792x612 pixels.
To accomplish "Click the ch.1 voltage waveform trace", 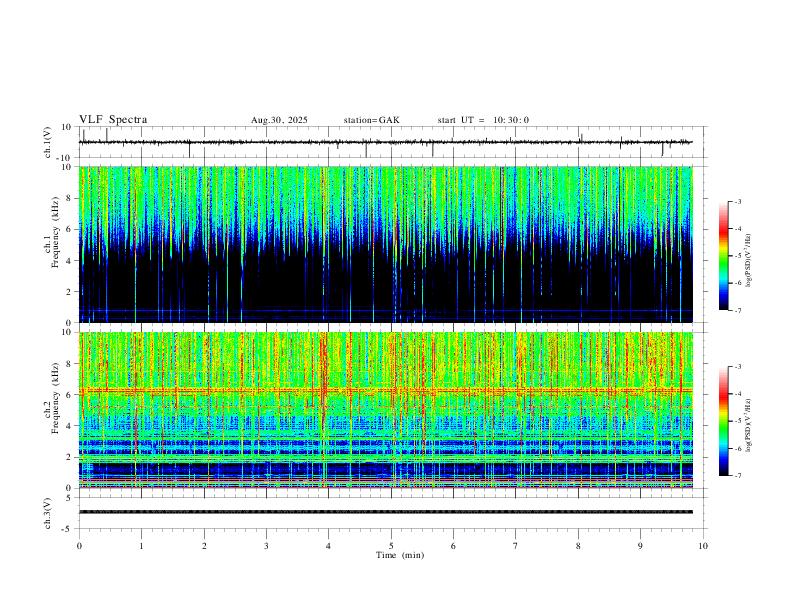I will point(385,142).
